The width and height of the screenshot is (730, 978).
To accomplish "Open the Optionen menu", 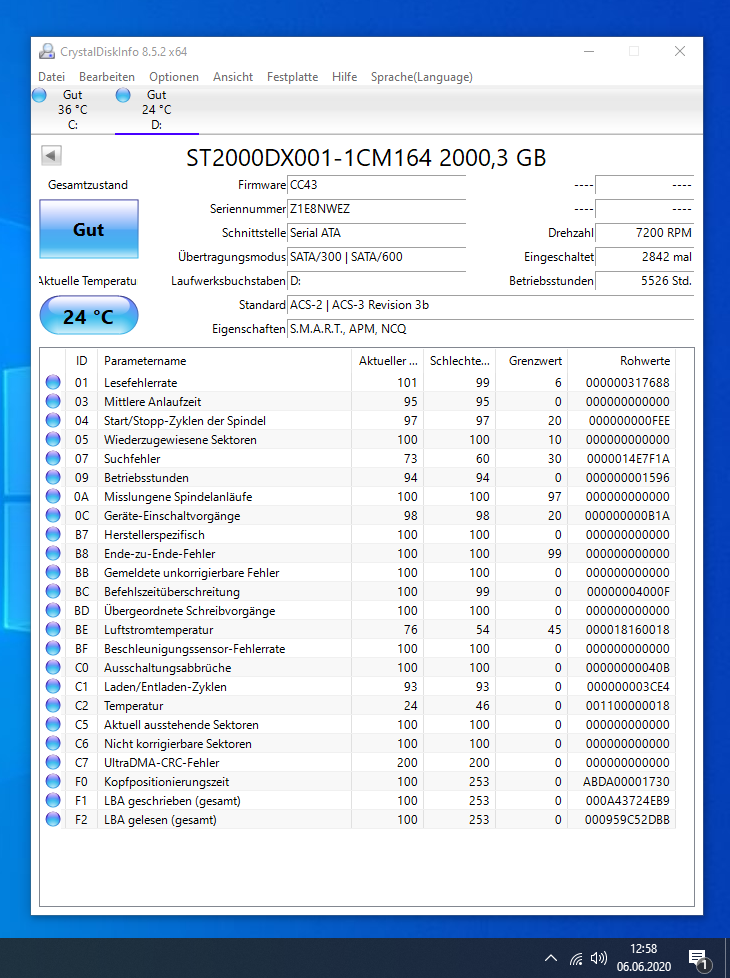I will tap(173, 77).
